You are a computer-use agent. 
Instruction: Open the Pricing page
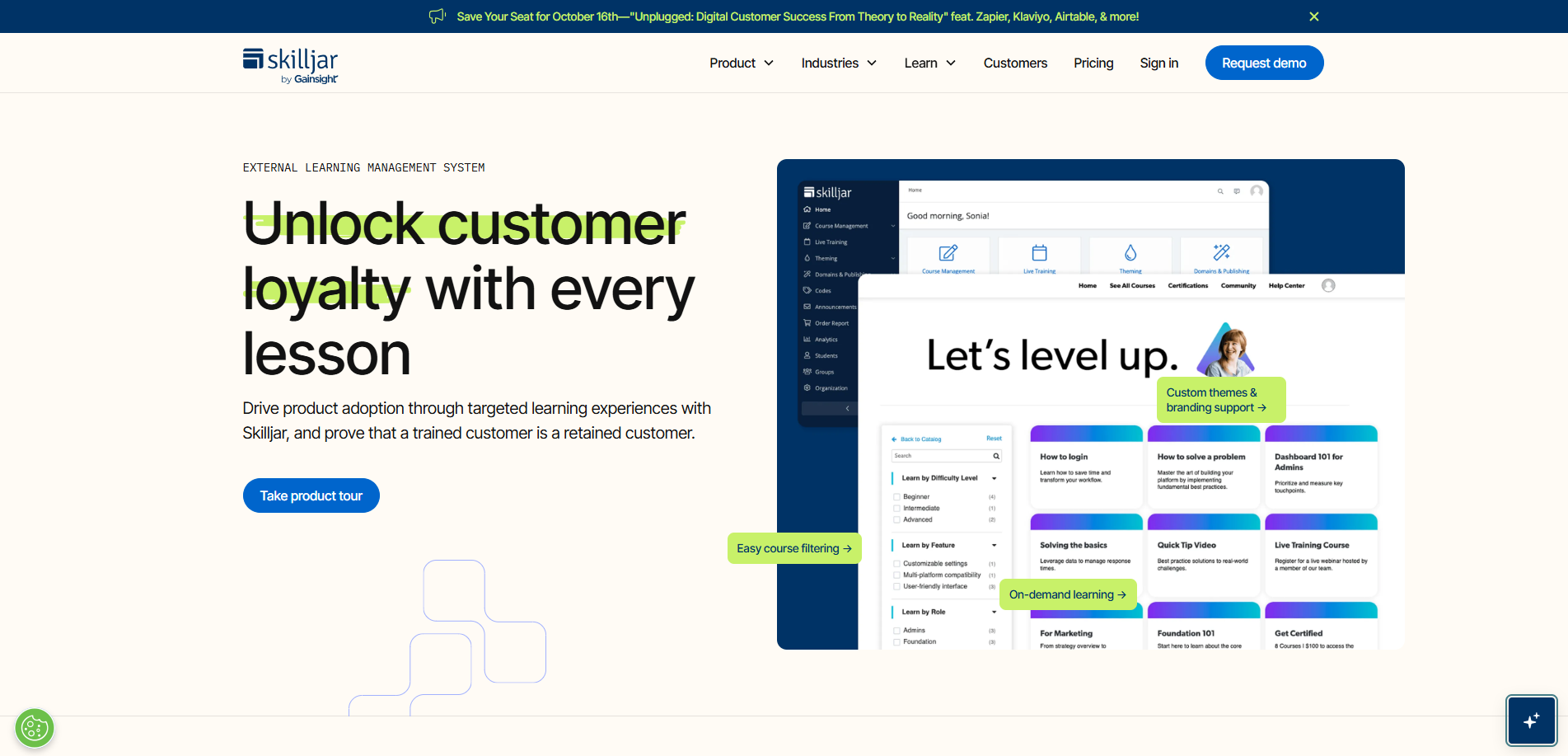click(x=1093, y=63)
